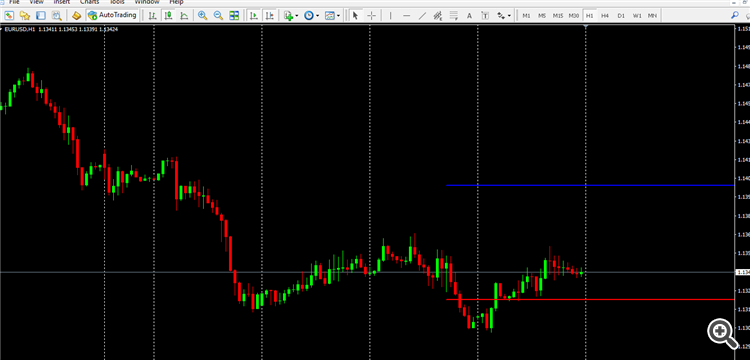Select the active H1 timeframe
Screen dimensions: 750x360
(x=590, y=16)
